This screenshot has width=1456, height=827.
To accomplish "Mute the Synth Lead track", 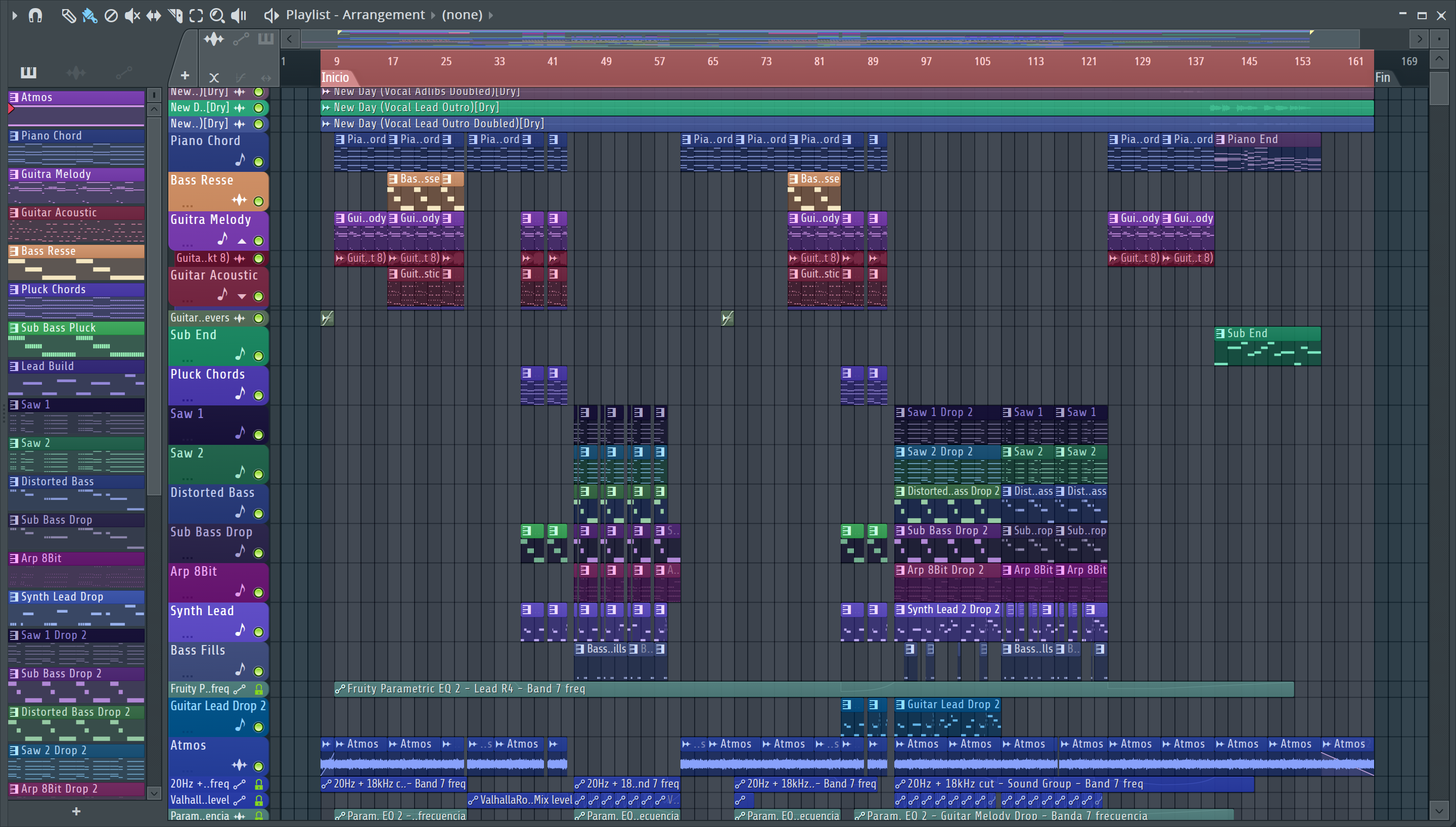I will coord(258,632).
